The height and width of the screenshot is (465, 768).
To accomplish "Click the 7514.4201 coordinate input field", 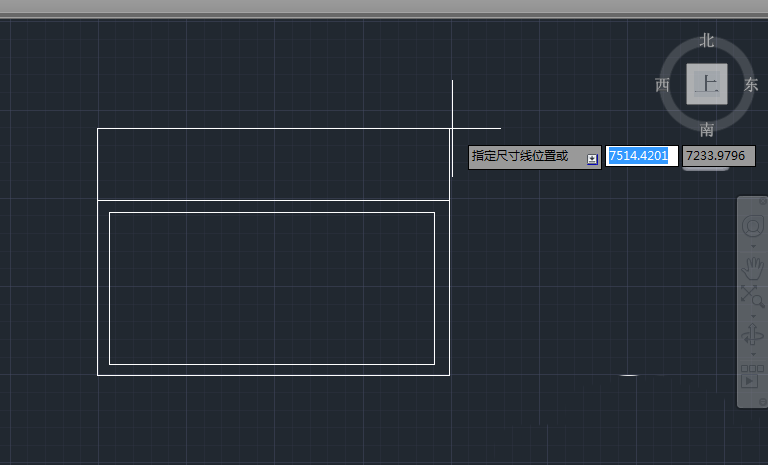I will coord(642,156).
